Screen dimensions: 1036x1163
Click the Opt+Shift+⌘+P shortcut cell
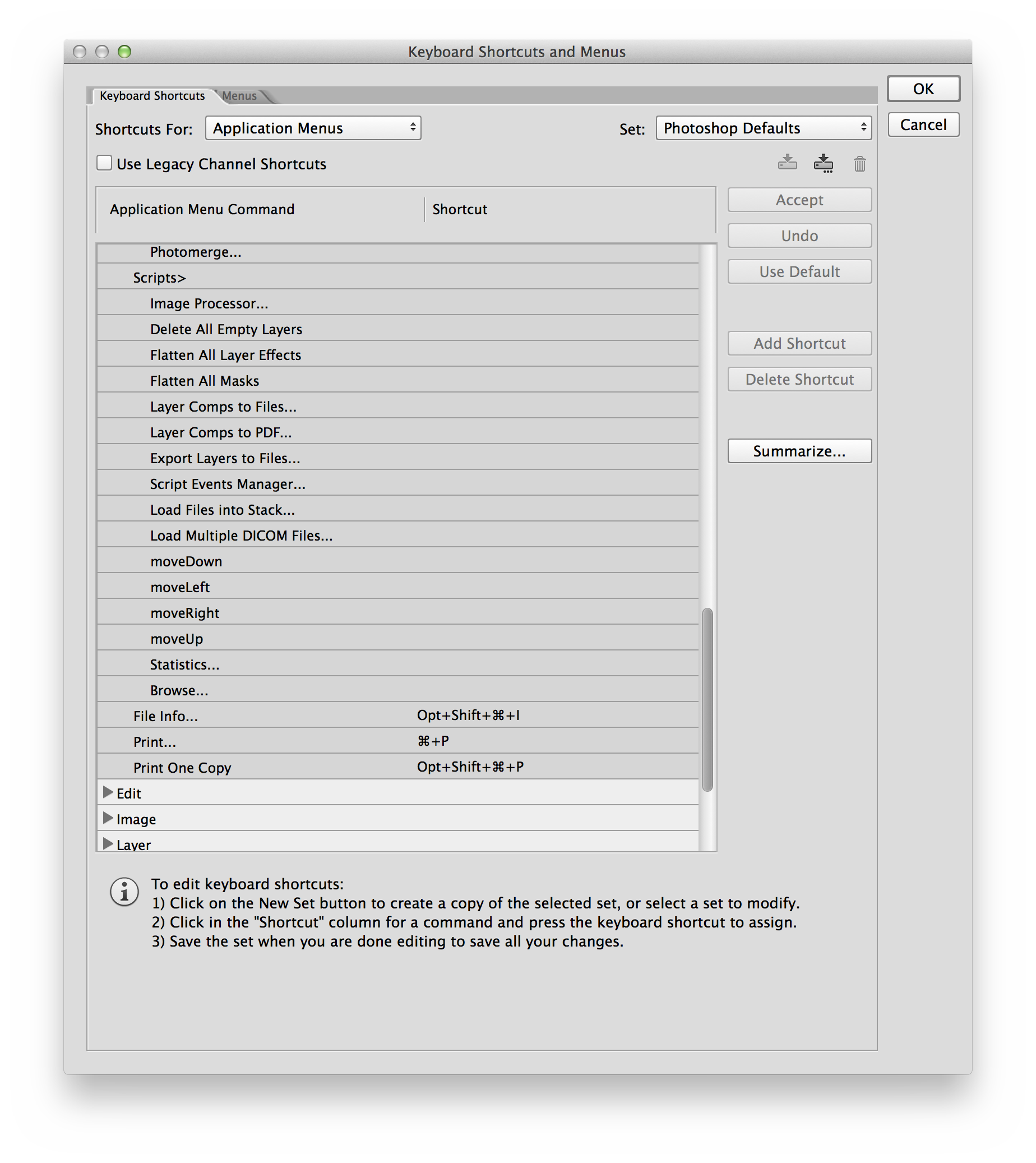pos(470,767)
